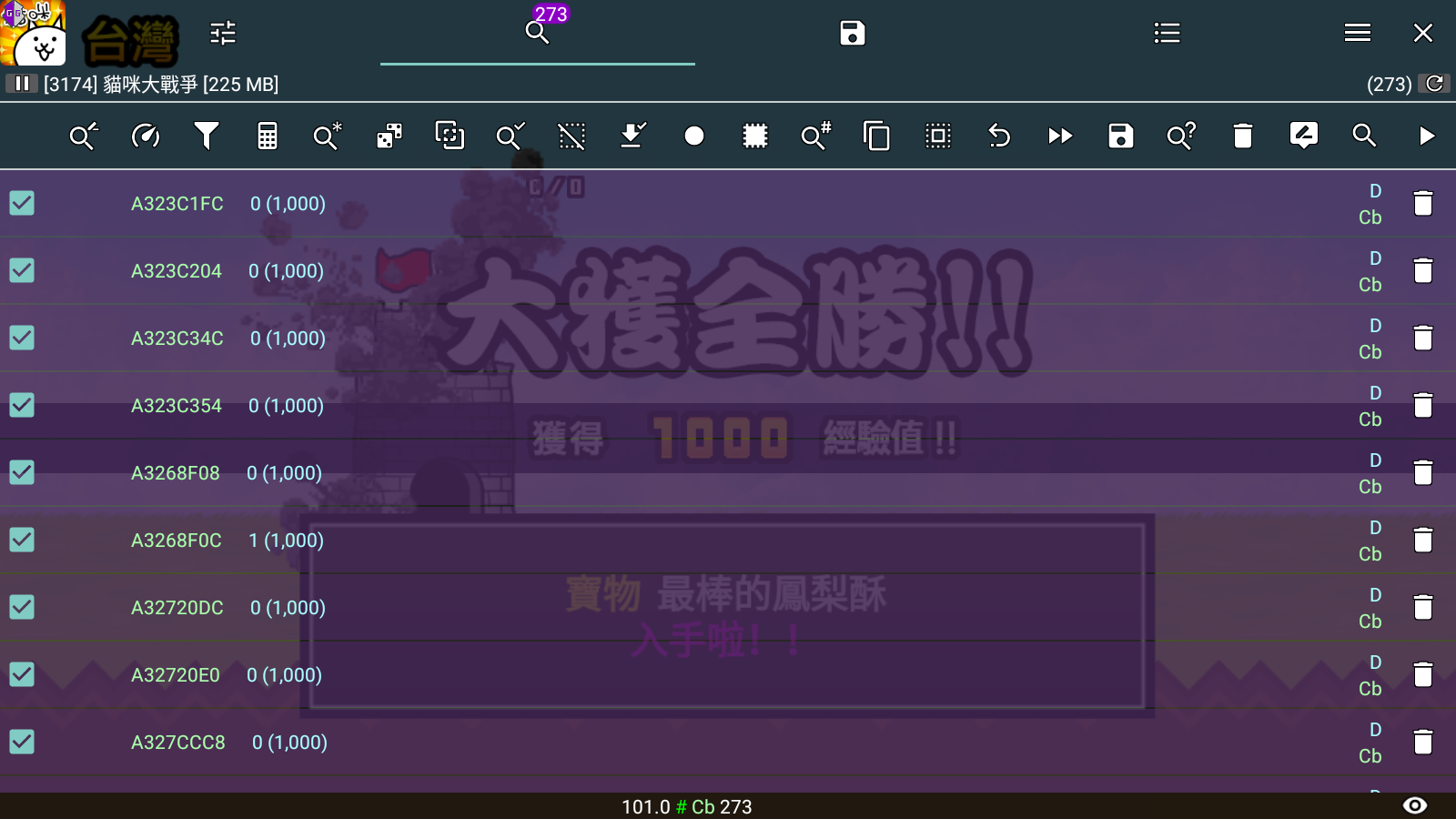Click the deselect crossed box icon
Screen dimensions: 1456x819
571,136
